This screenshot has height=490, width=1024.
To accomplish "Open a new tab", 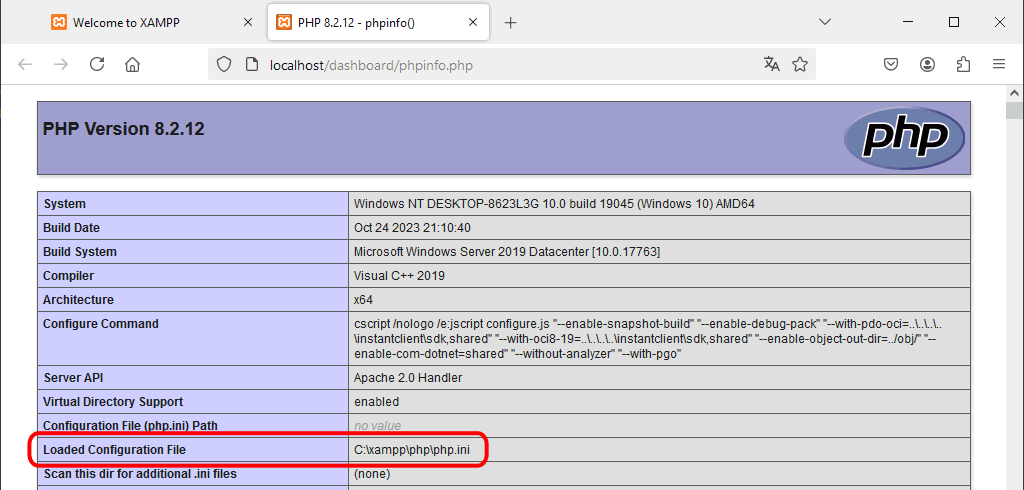I will 511,22.
